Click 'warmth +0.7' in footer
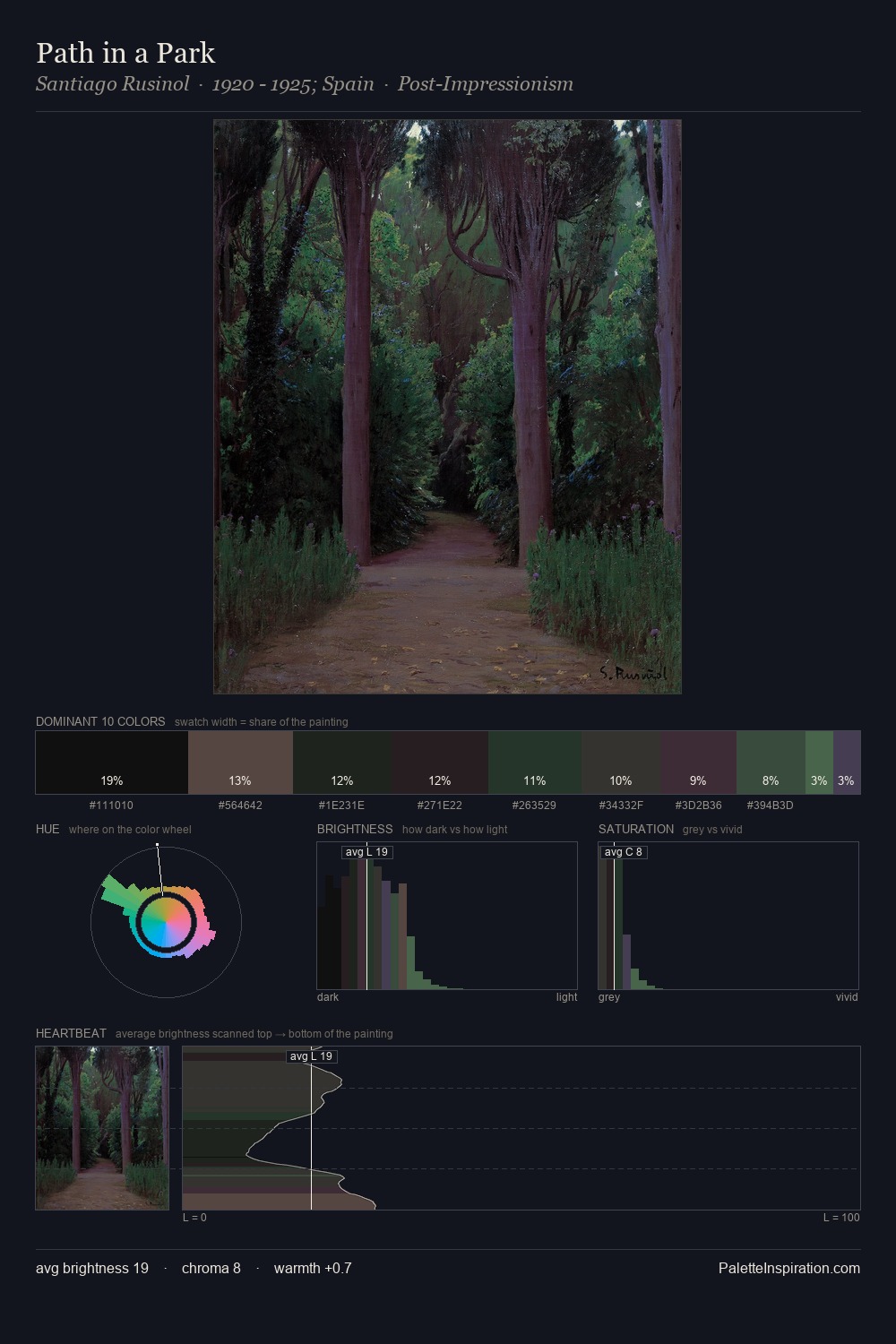The height and width of the screenshot is (1344, 896). tap(313, 1268)
